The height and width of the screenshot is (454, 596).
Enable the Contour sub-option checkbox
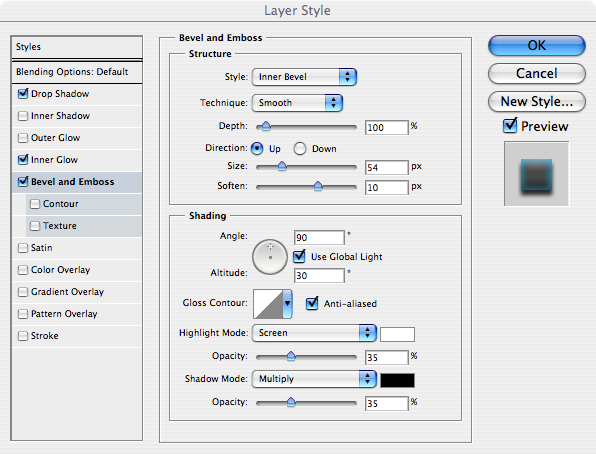(x=35, y=204)
